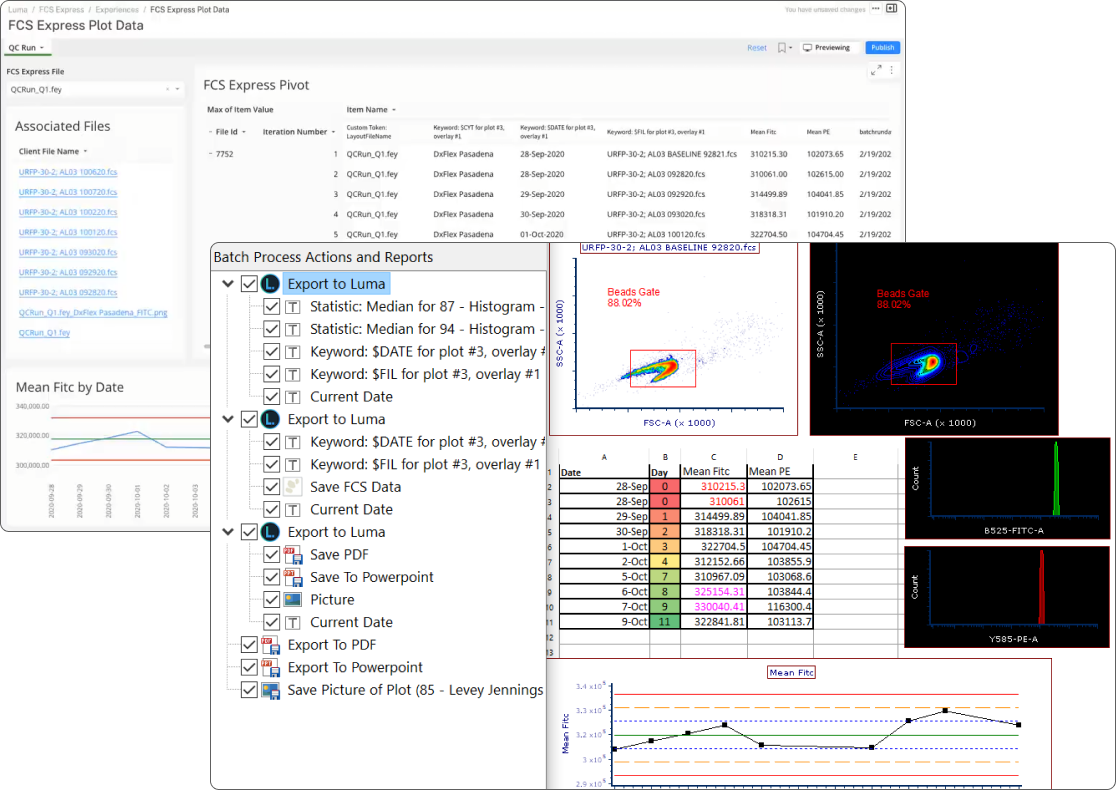The height and width of the screenshot is (790, 1116).
Task: Click the Save FCS Data icon
Action: 293,487
